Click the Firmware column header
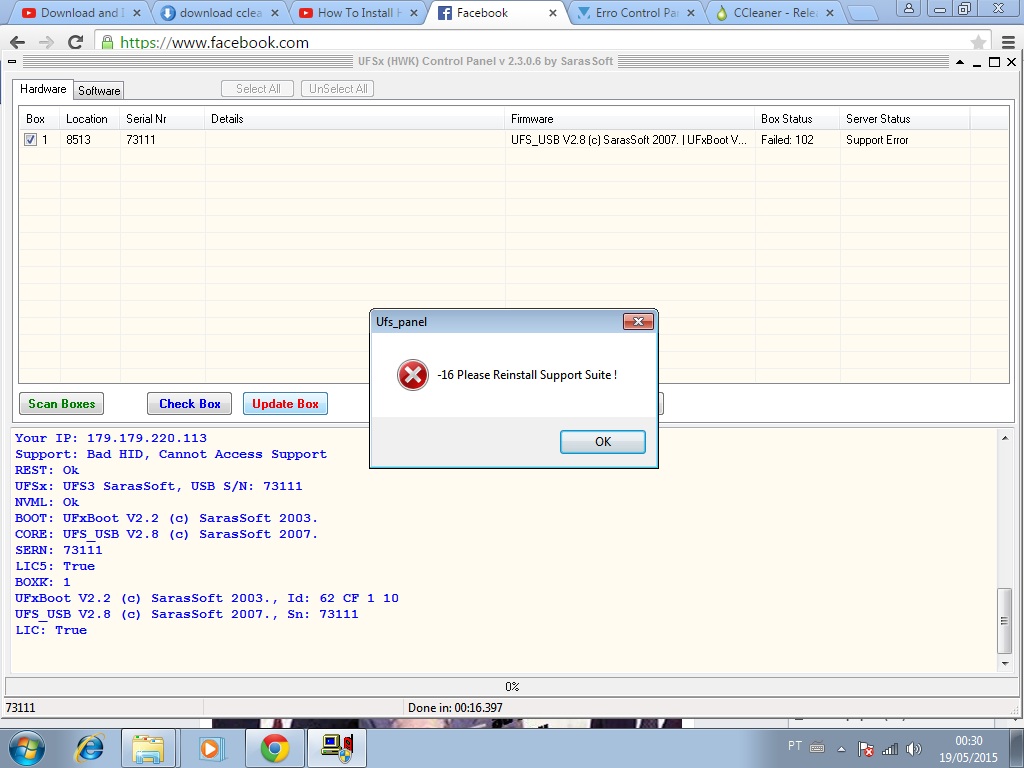This screenshot has width=1024, height=768. coord(630,119)
